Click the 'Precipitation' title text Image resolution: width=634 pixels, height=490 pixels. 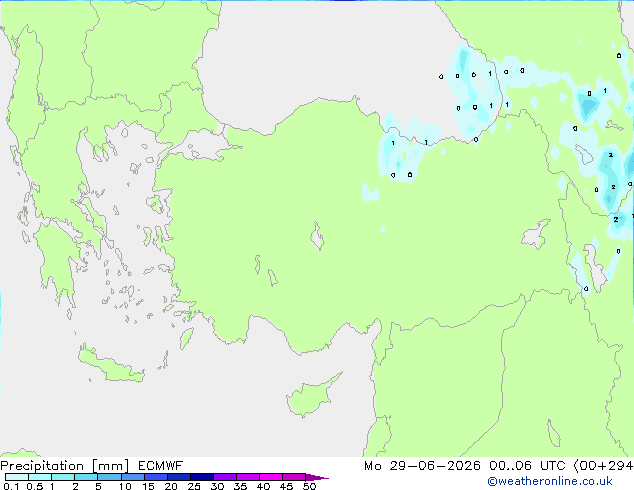[x=42, y=466]
